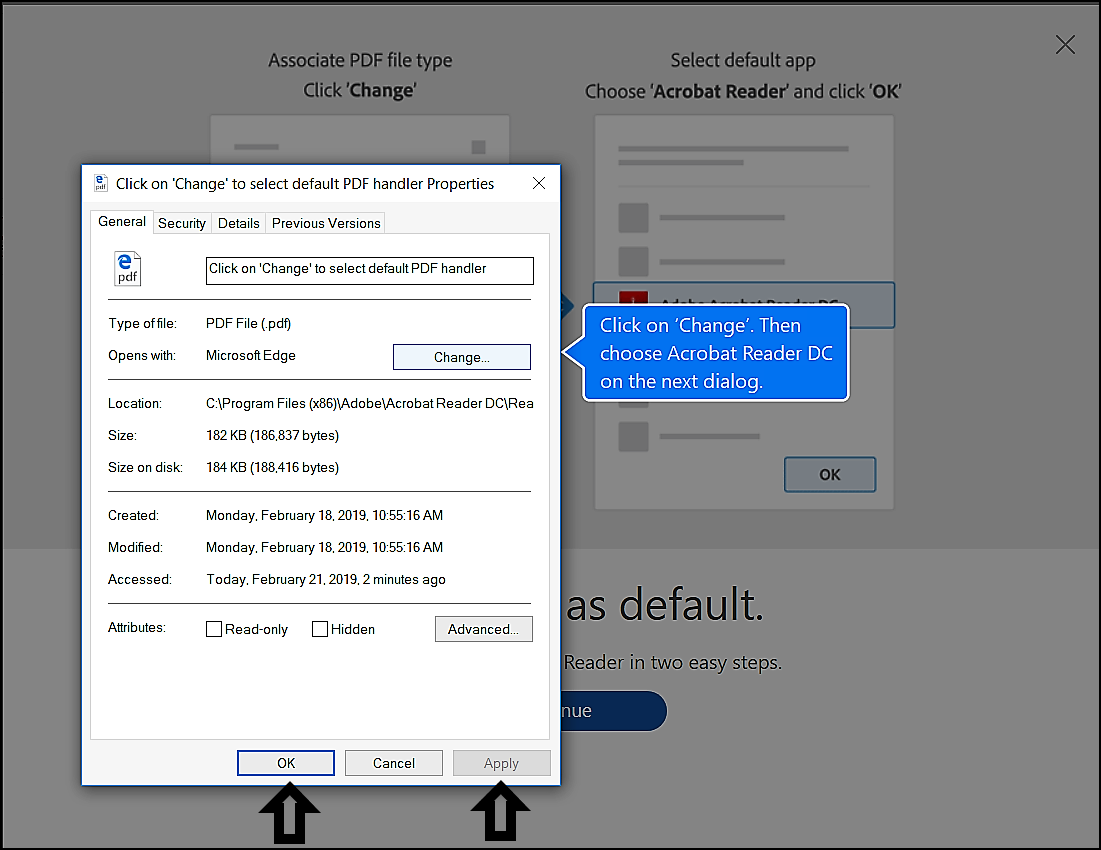The width and height of the screenshot is (1101, 850).
Task: Click the Accessed 'Today, February 21, 2019' value
Action: pos(326,579)
